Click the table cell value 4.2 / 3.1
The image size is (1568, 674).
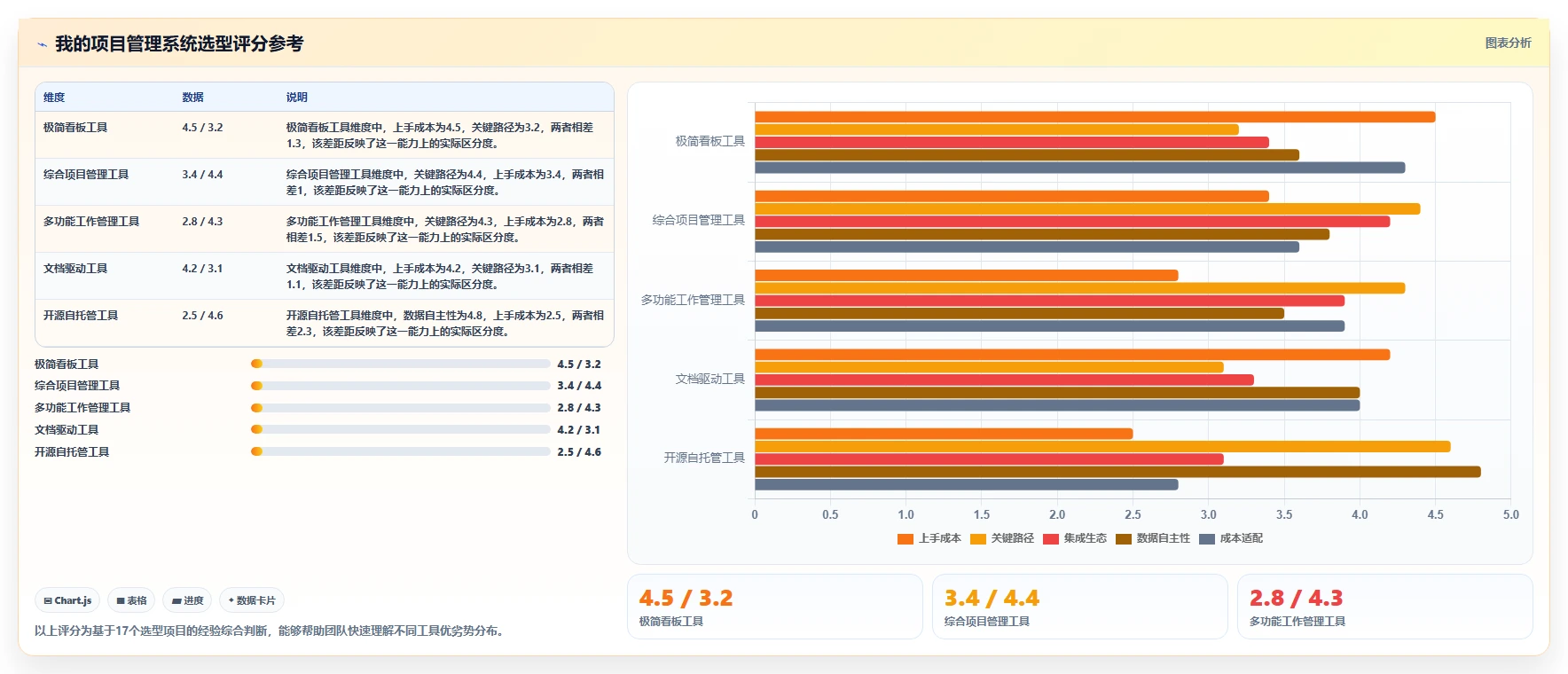(202, 269)
